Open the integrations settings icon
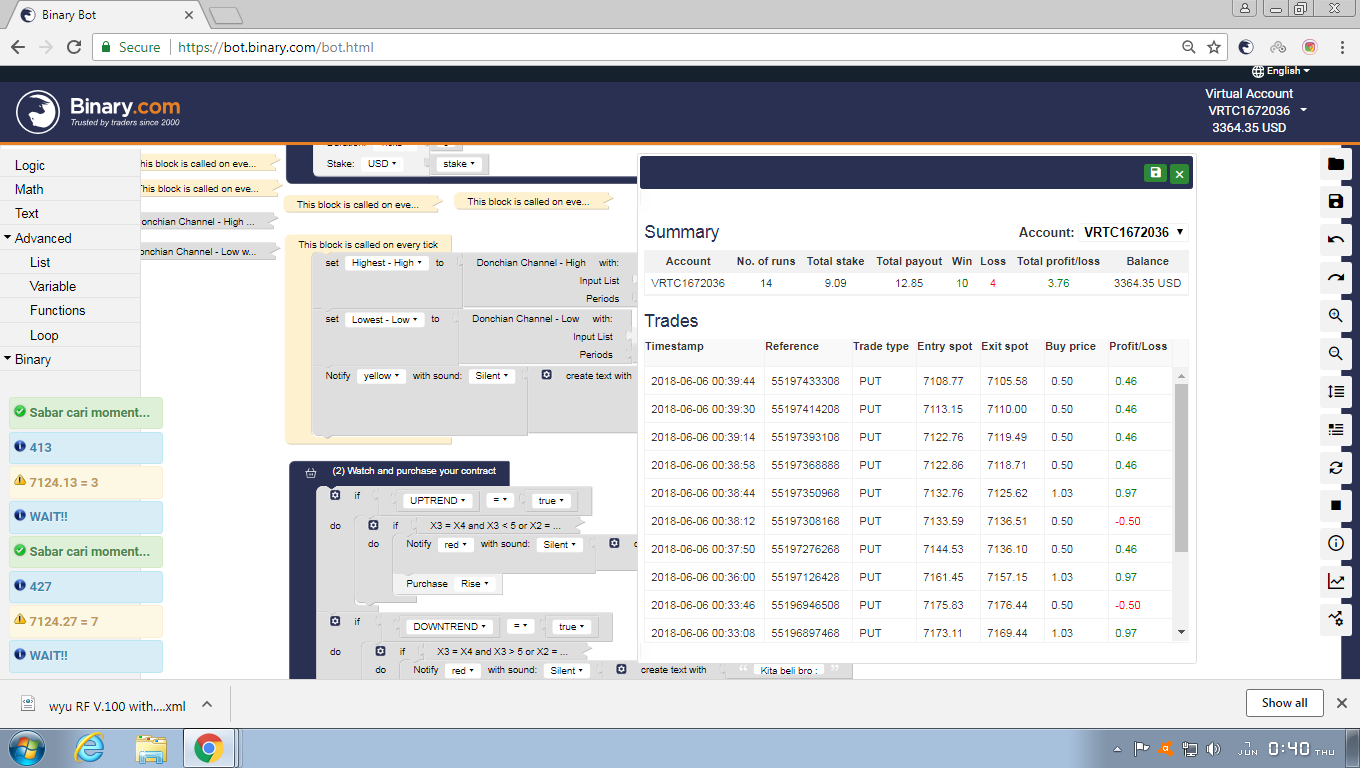 pyautogui.click(x=1335, y=619)
